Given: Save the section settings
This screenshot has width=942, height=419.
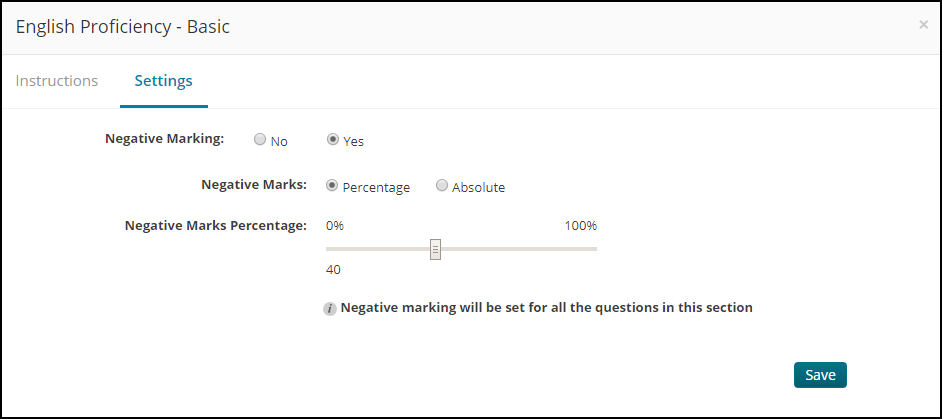Looking at the screenshot, I should (x=820, y=375).
